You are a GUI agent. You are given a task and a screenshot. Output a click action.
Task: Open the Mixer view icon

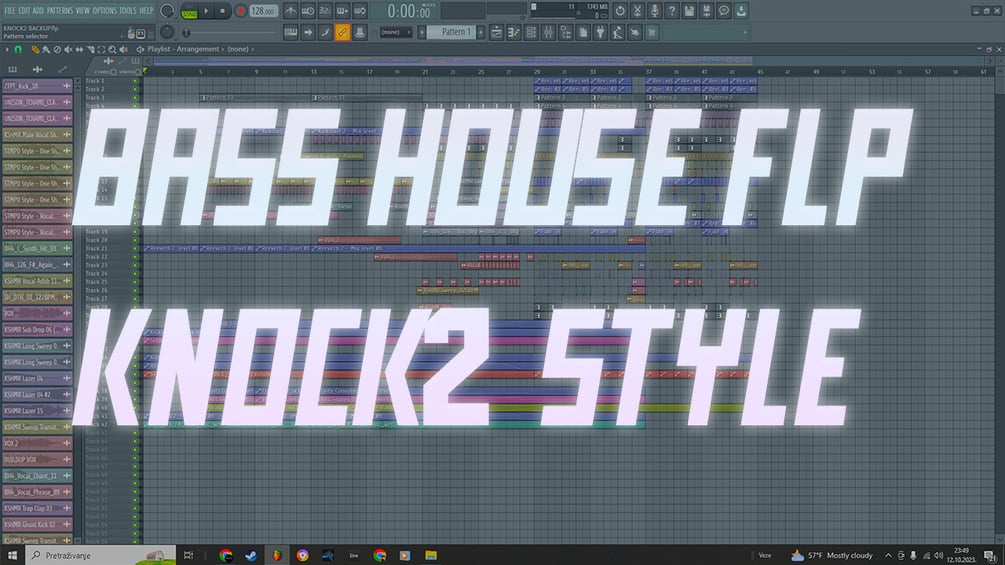(x=548, y=32)
